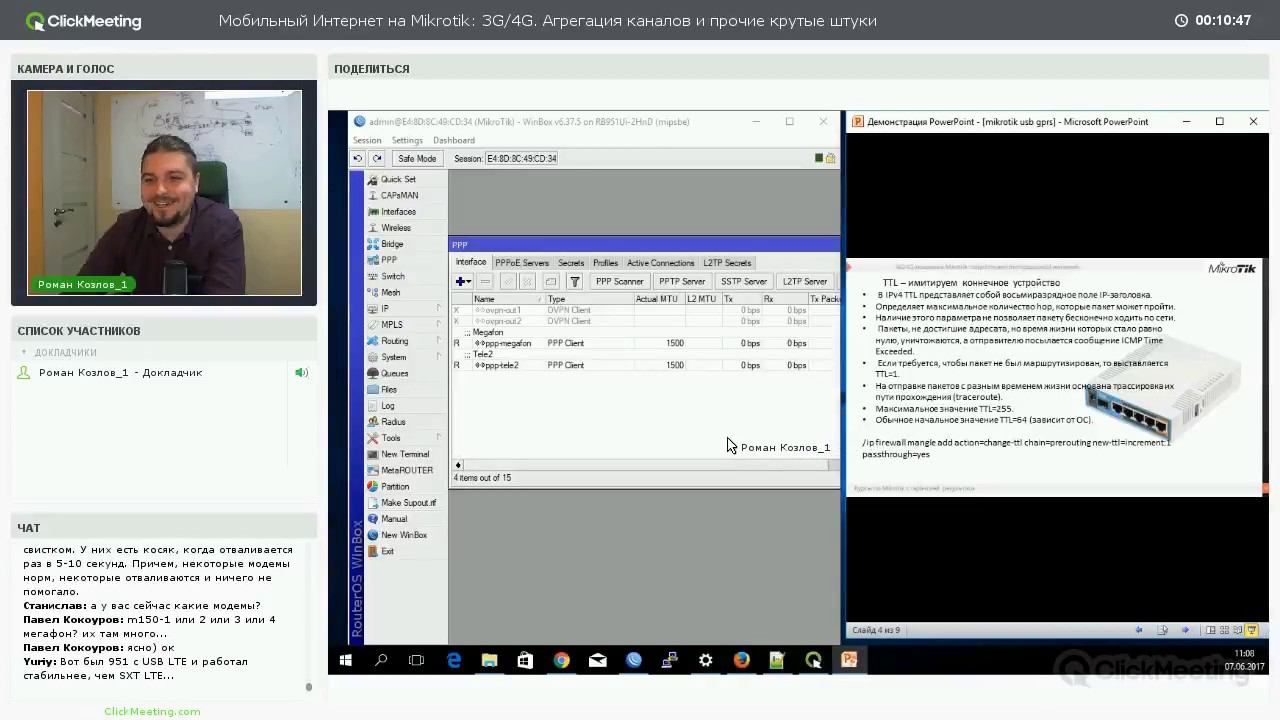
Task: Open the Windows Start menu
Action: [345, 660]
